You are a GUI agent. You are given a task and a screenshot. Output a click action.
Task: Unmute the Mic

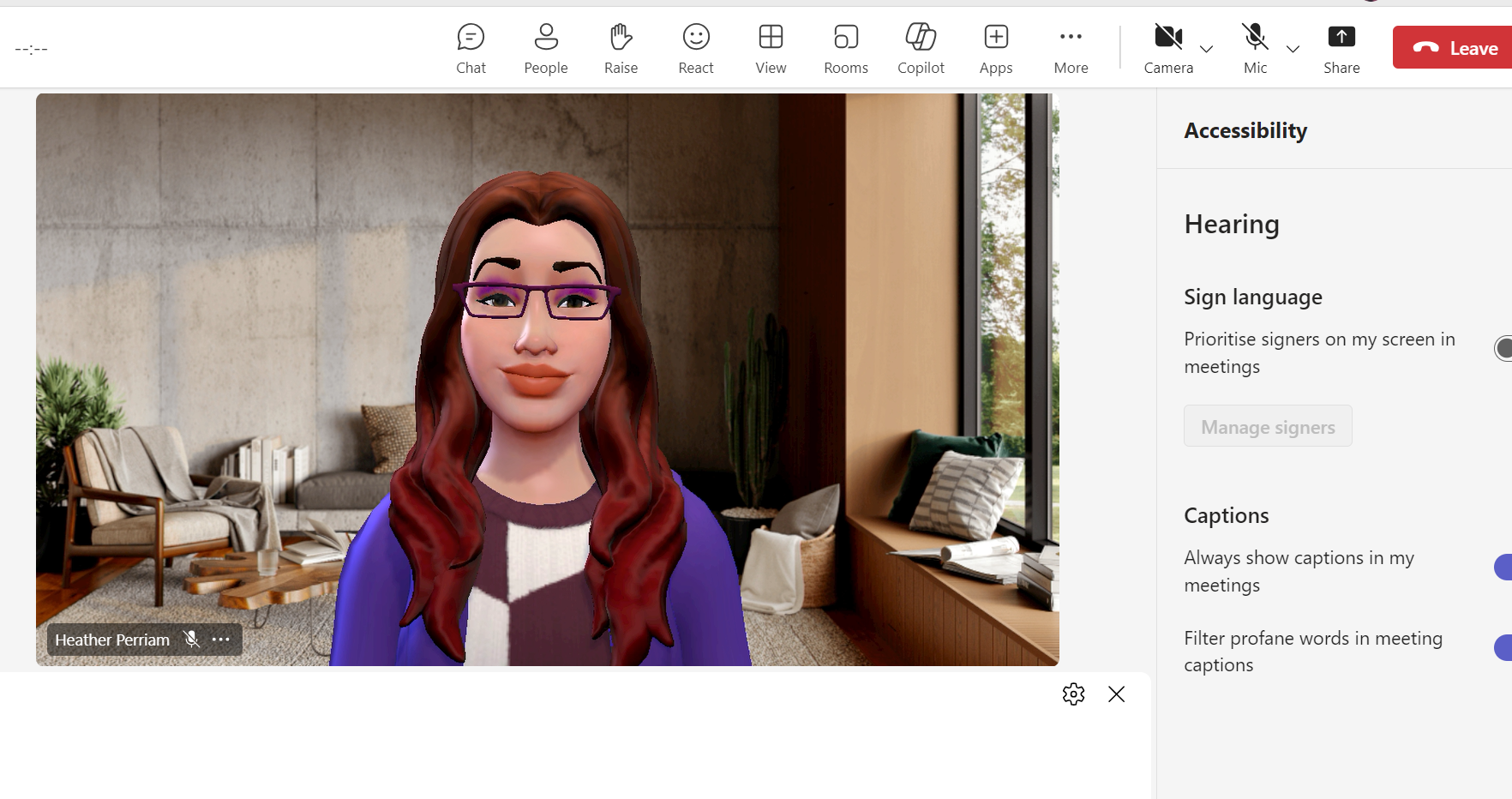pos(1255,37)
